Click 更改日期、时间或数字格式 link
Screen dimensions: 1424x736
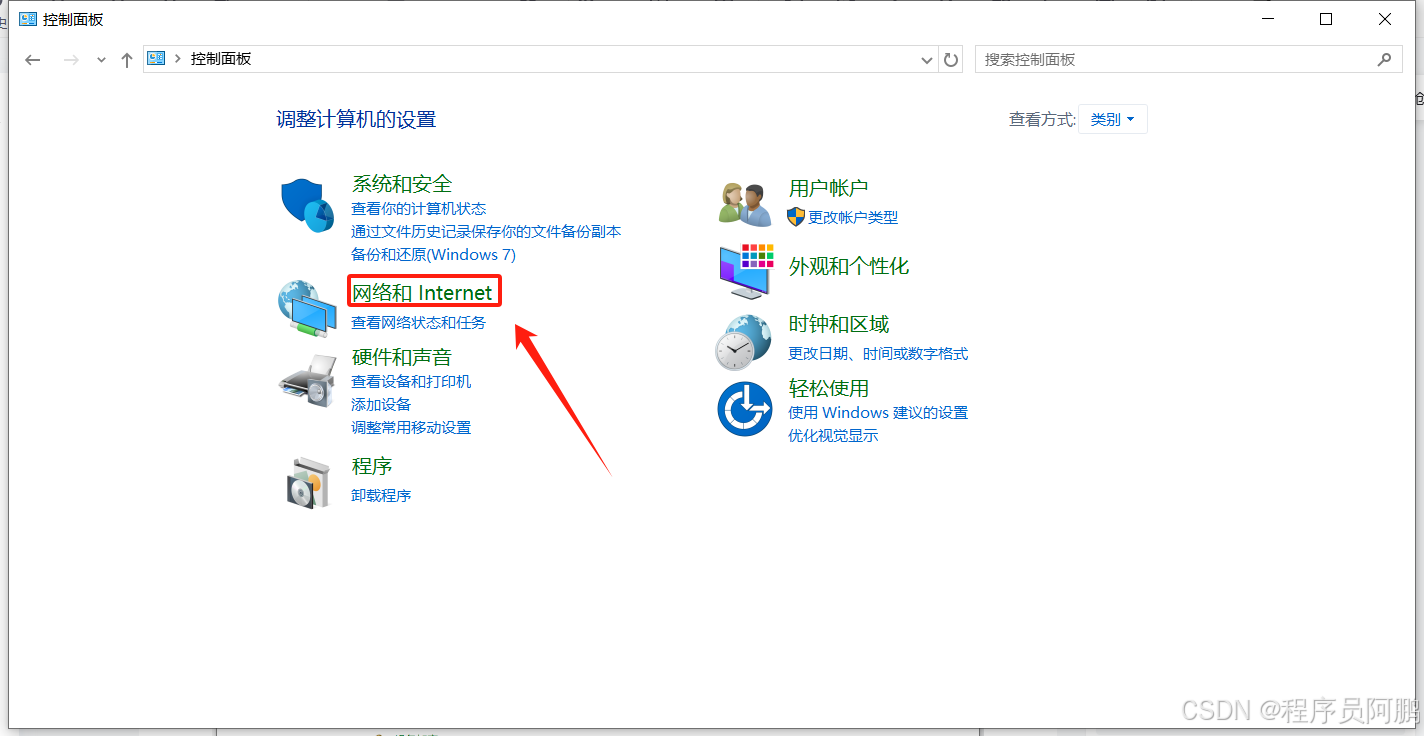tap(878, 353)
